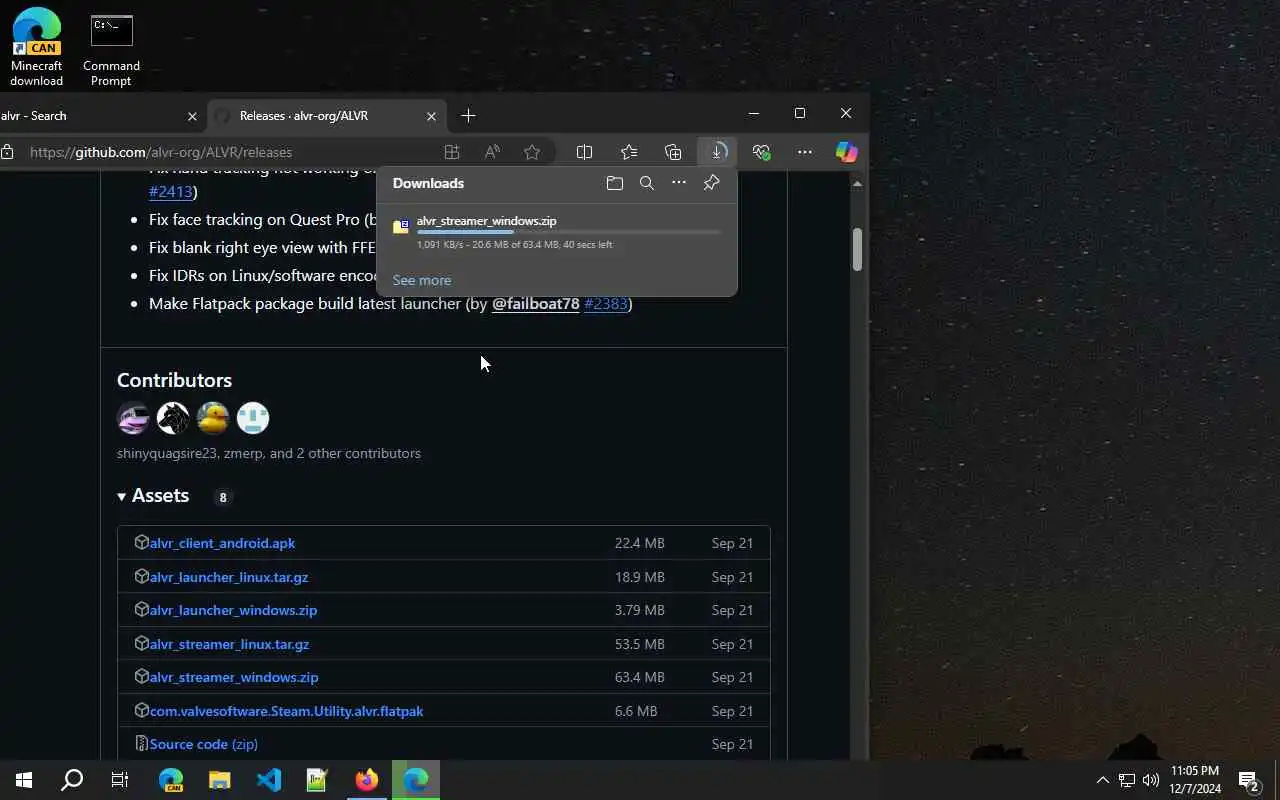
Task: Open the notification center
Action: (x=1248, y=780)
